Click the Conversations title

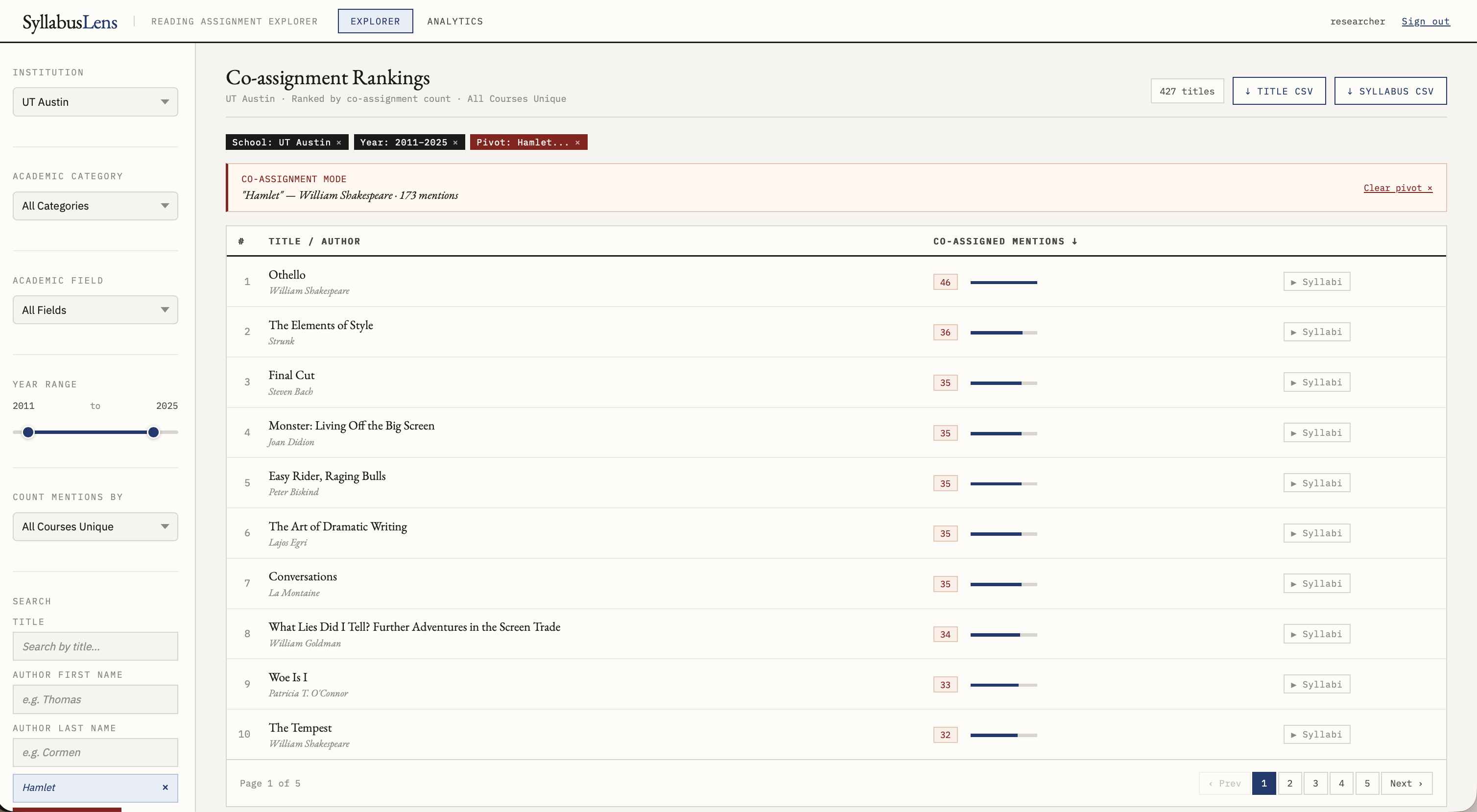point(303,576)
